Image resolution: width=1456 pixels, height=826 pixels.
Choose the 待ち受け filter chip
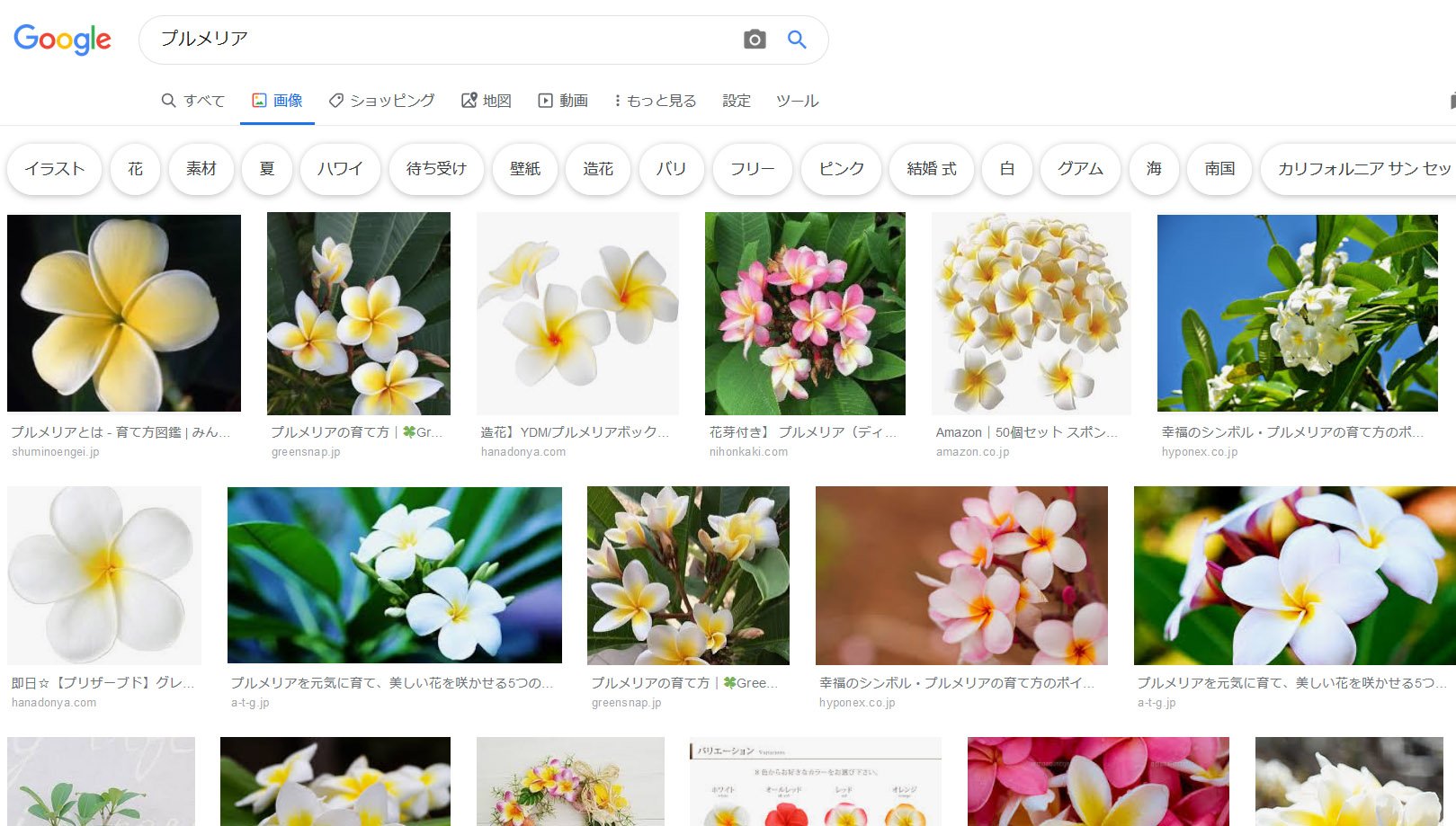tap(436, 169)
